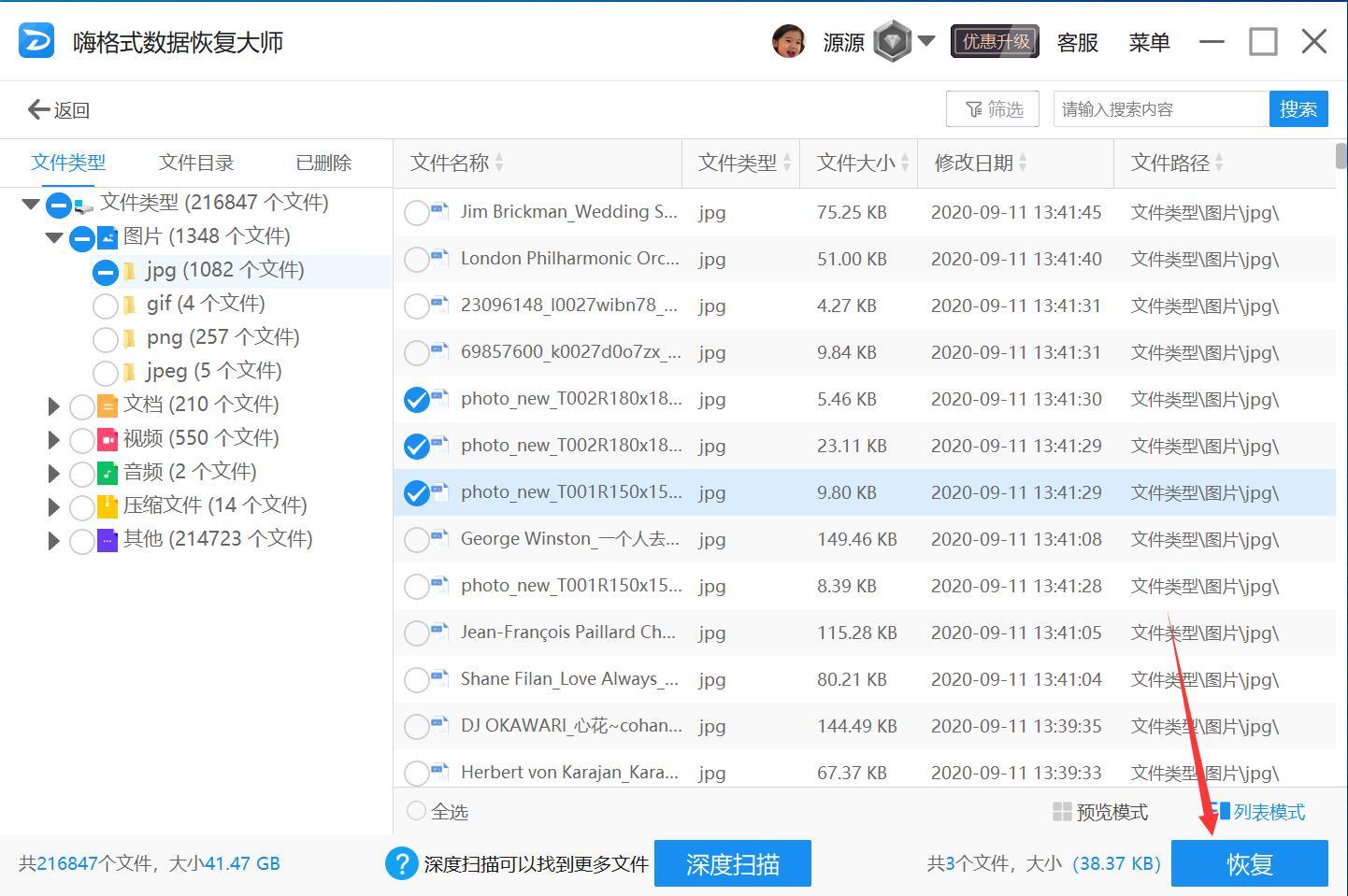Sort by 文件类型 column header
1348x896 pixels.
coord(742,164)
